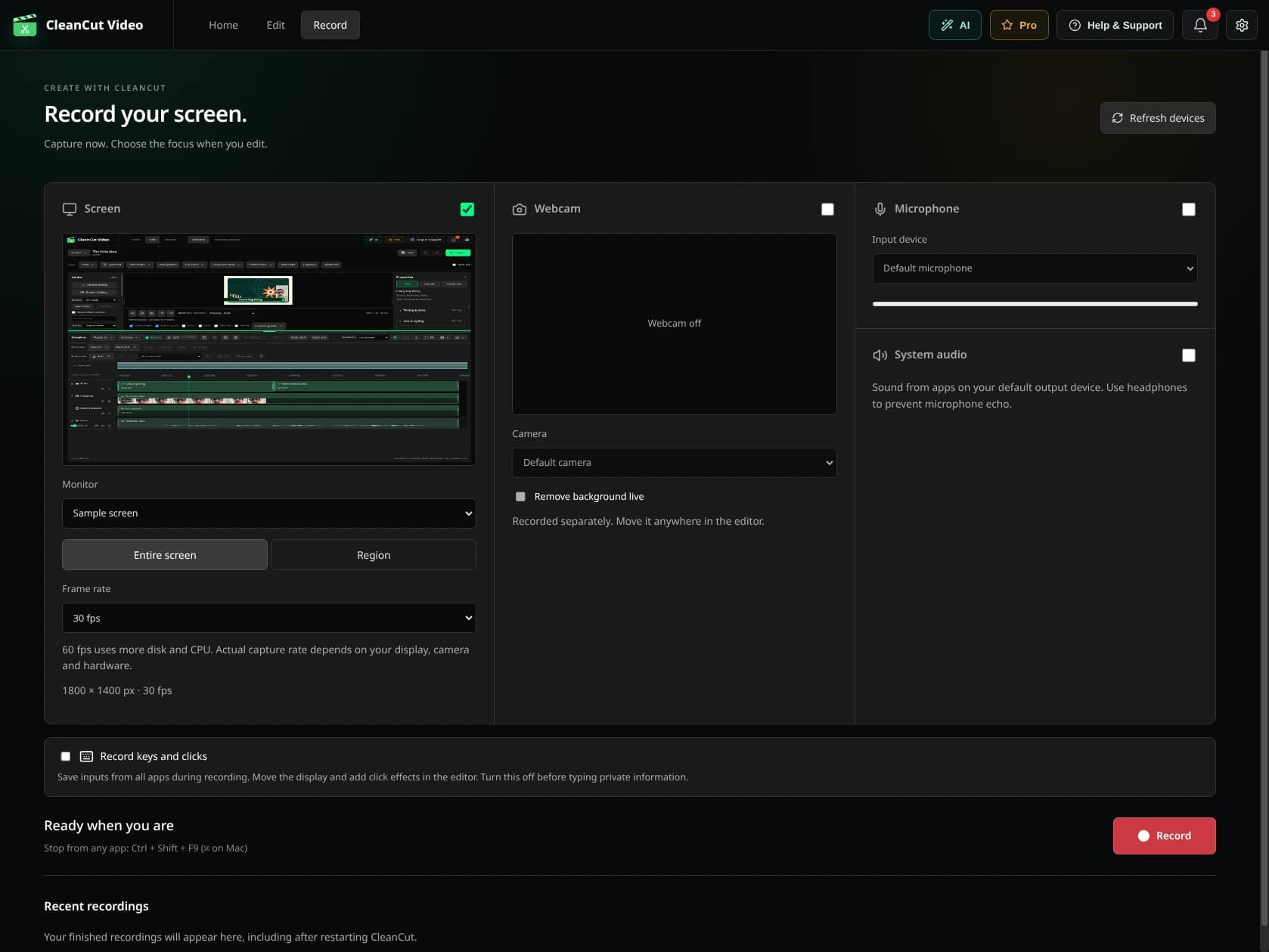
Task: Enable the System audio checkbox
Action: (x=1189, y=355)
